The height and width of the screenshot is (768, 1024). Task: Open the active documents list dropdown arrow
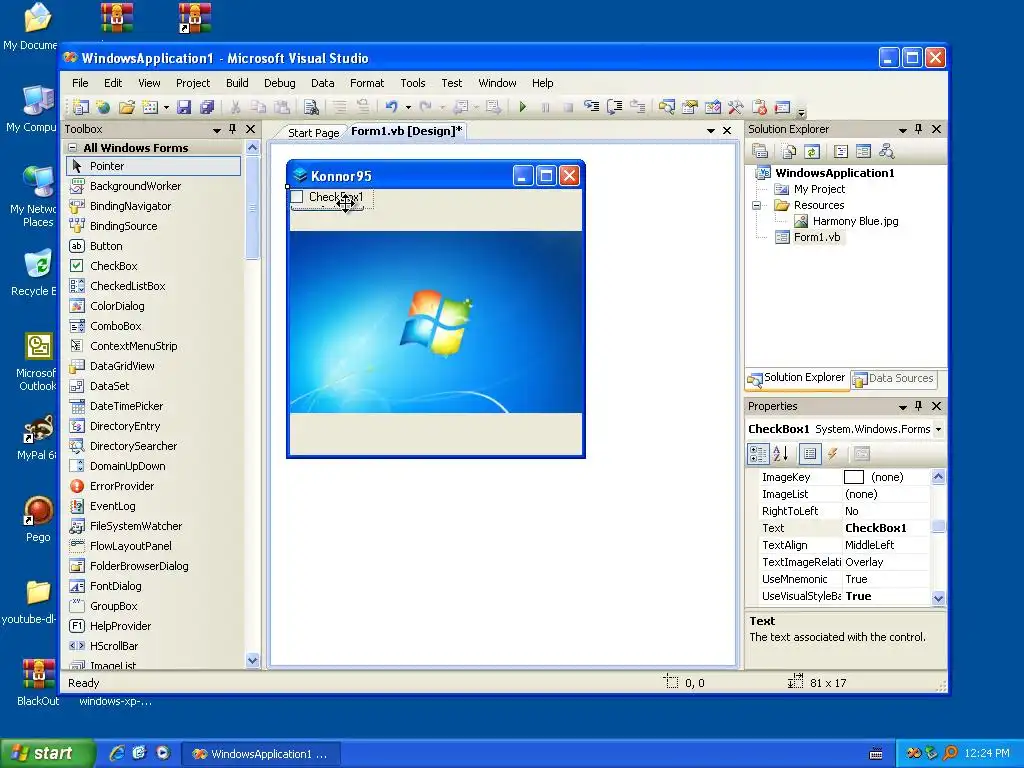point(711,131)
